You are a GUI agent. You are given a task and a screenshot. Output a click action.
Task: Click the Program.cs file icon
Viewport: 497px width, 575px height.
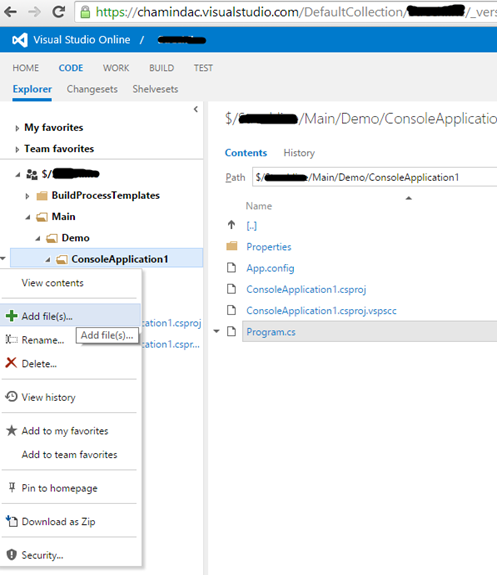(x=231, y=332)
